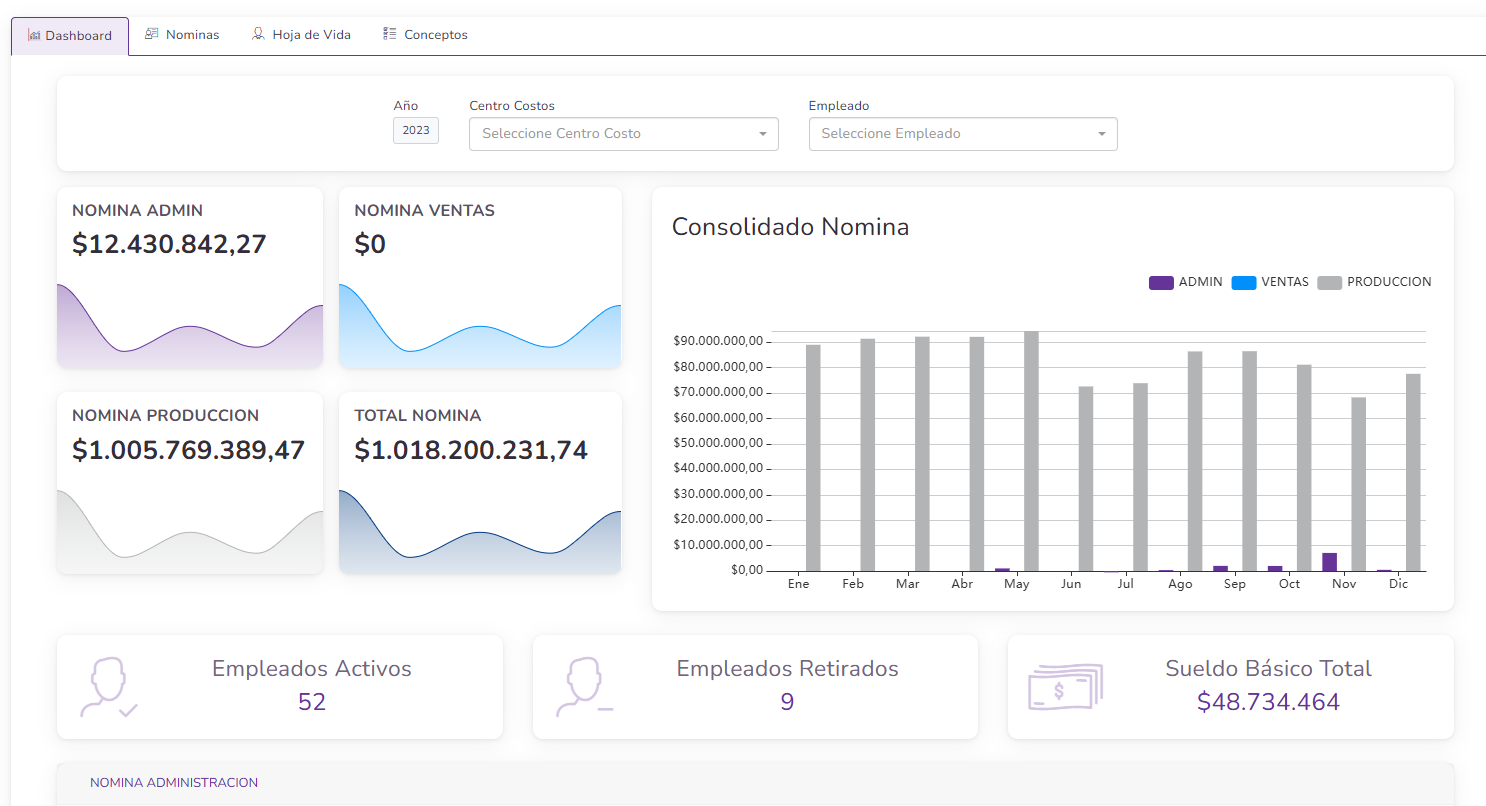Click the gray production bar for Ene
This screenshot has width=1486, height=806.
[x=813, y=458]
